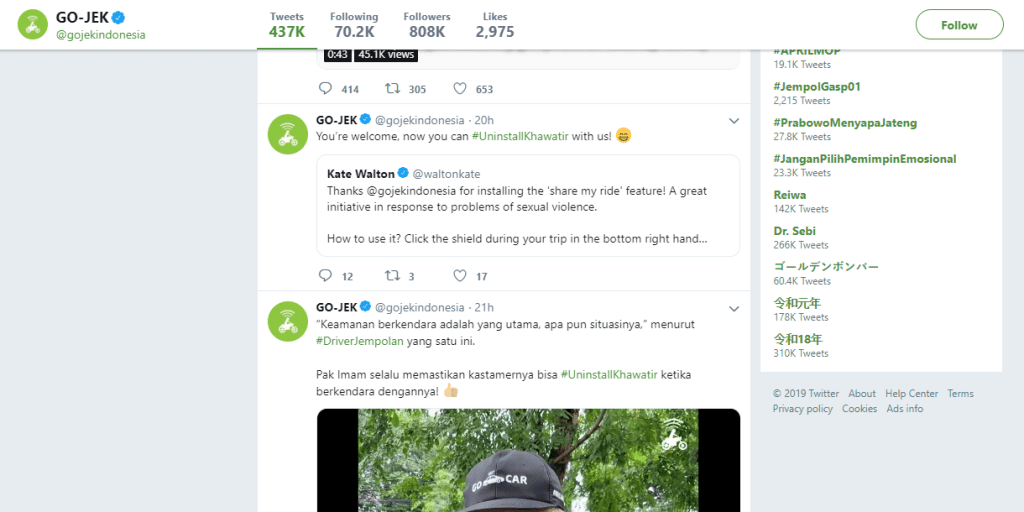The height and width of the screenshot is (512, 1024).
Task: Click GO-JEK avatar on the 21h tweet
Action: coord(287,321)
